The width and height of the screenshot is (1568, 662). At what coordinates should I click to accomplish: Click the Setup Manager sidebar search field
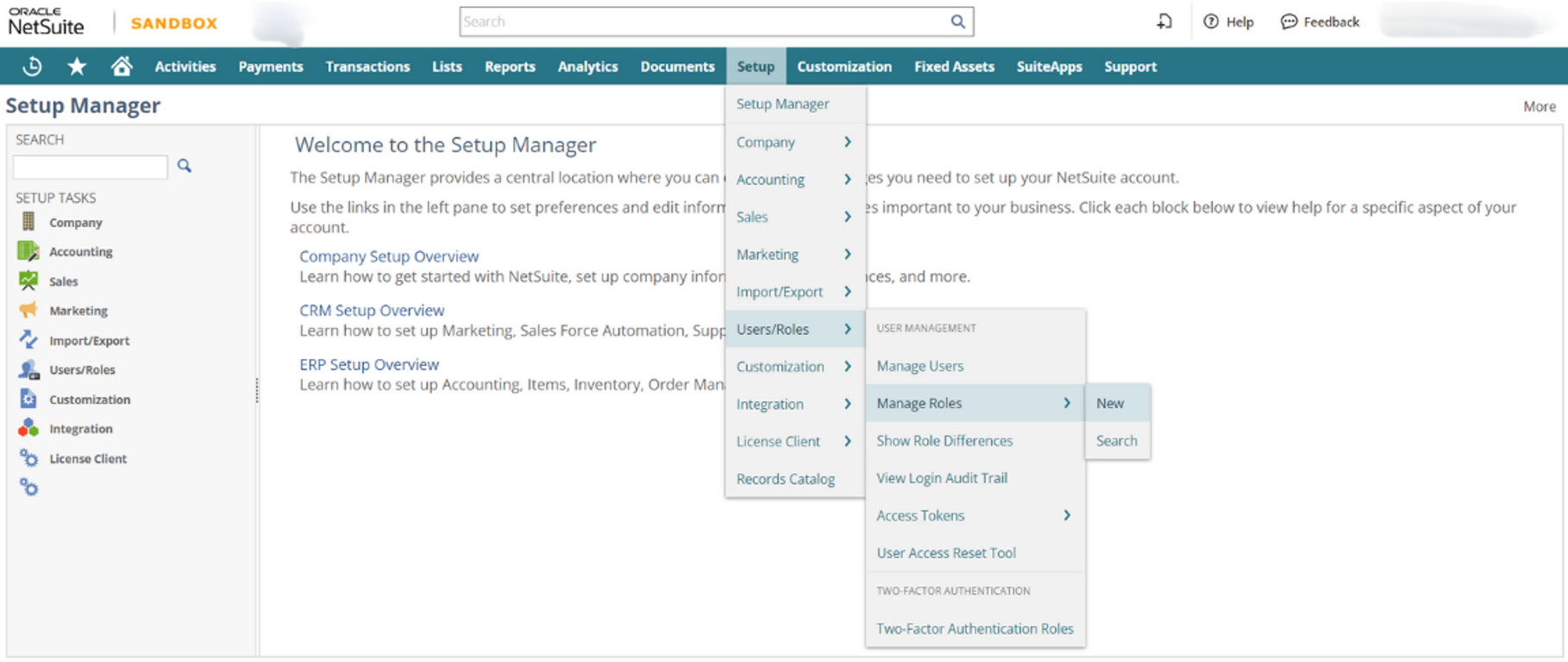click(x=91, y=167)
